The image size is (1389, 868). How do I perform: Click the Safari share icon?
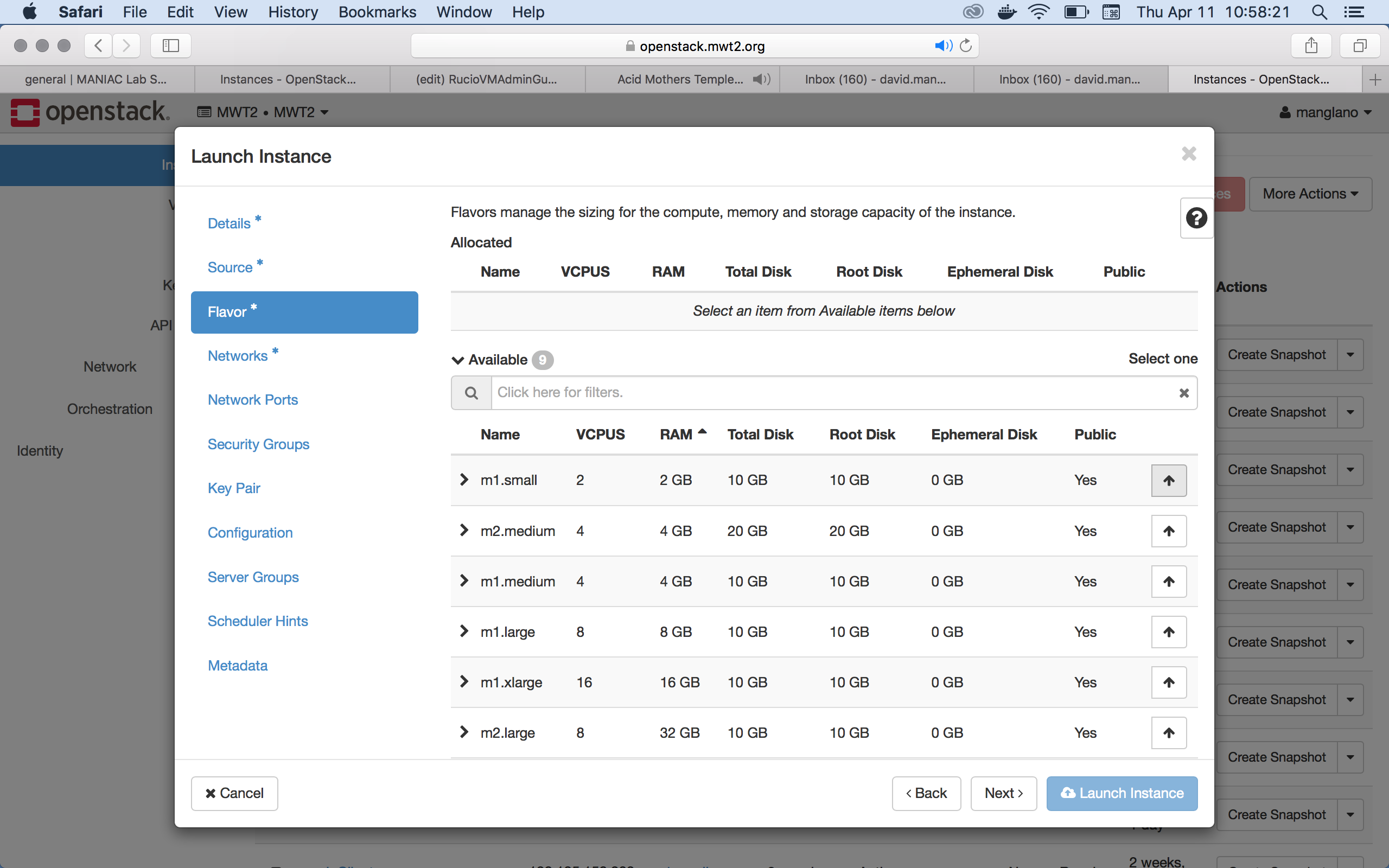tap(1311, 46)
